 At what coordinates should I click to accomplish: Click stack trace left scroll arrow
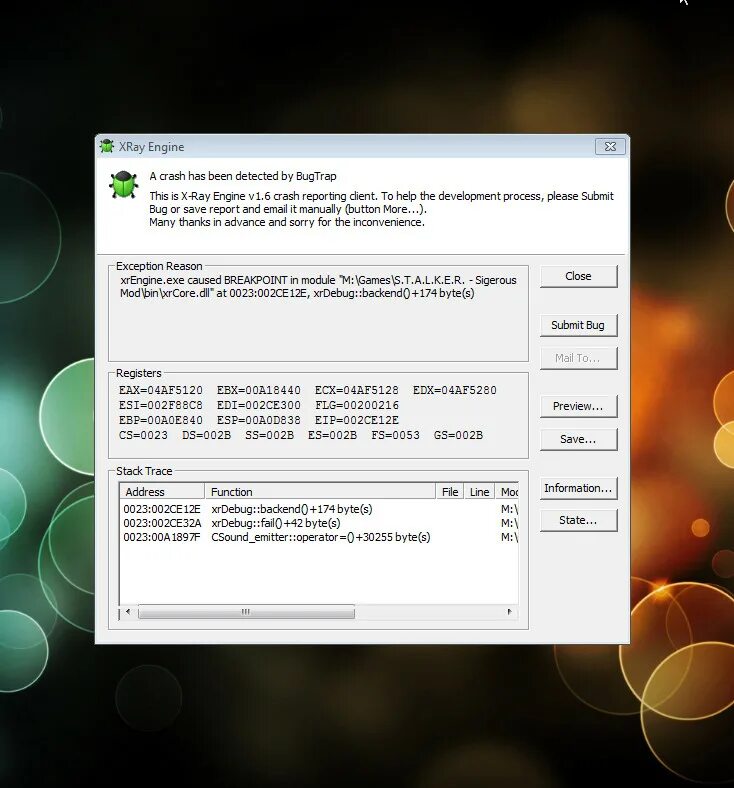click(128, 612)
